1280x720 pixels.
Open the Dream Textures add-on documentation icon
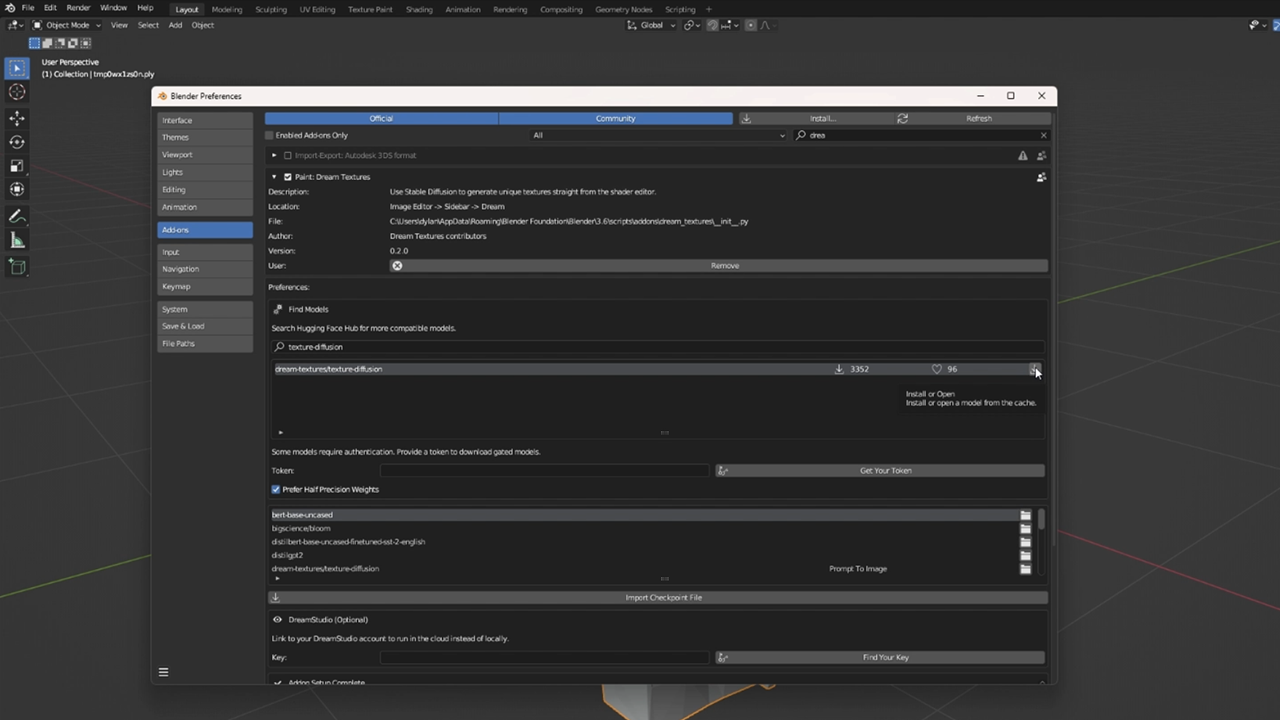pyautogui.click(x=1041, y=177)
